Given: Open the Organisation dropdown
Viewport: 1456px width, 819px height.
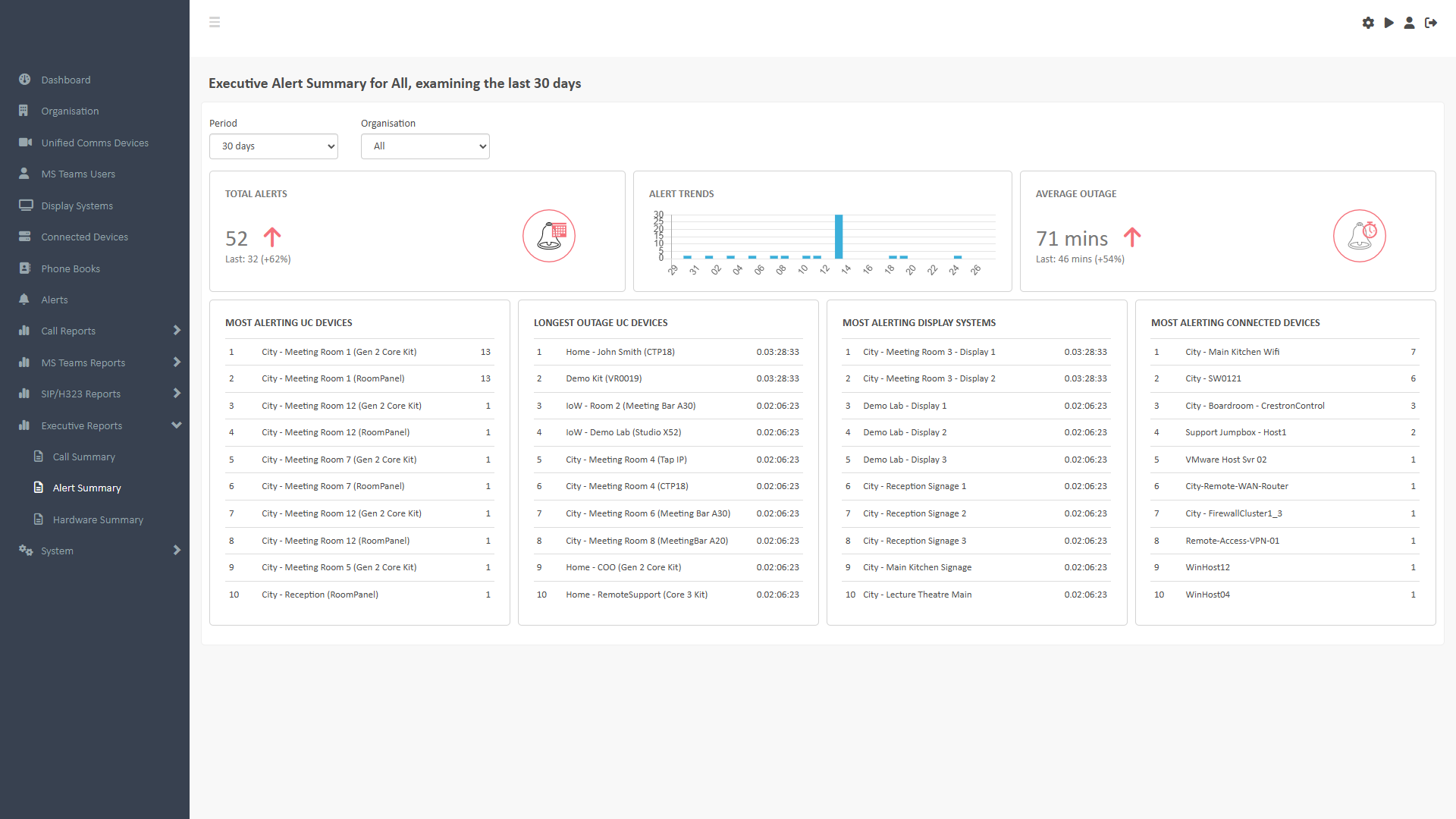Looking at the screenshot, I should coord(425,146).
